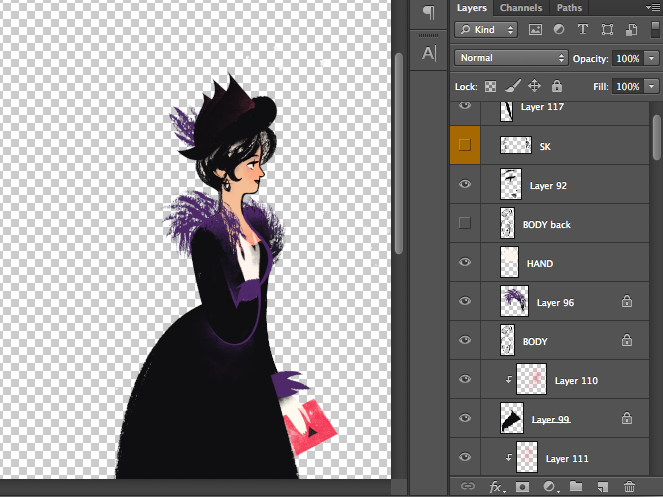Filter layers by smart objects icon
663x497 pixels.
click(631, 30)
